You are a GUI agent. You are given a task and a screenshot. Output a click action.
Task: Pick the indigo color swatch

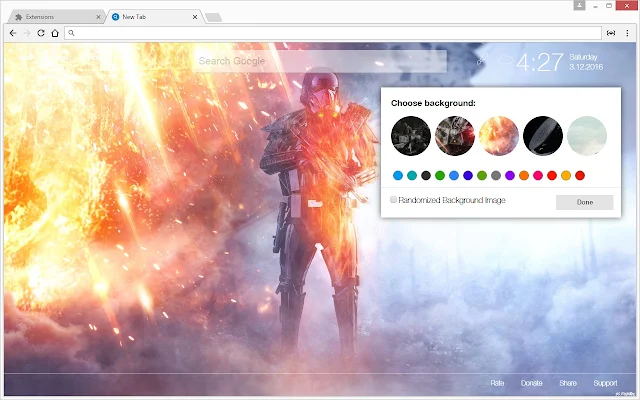pos(468,176)
